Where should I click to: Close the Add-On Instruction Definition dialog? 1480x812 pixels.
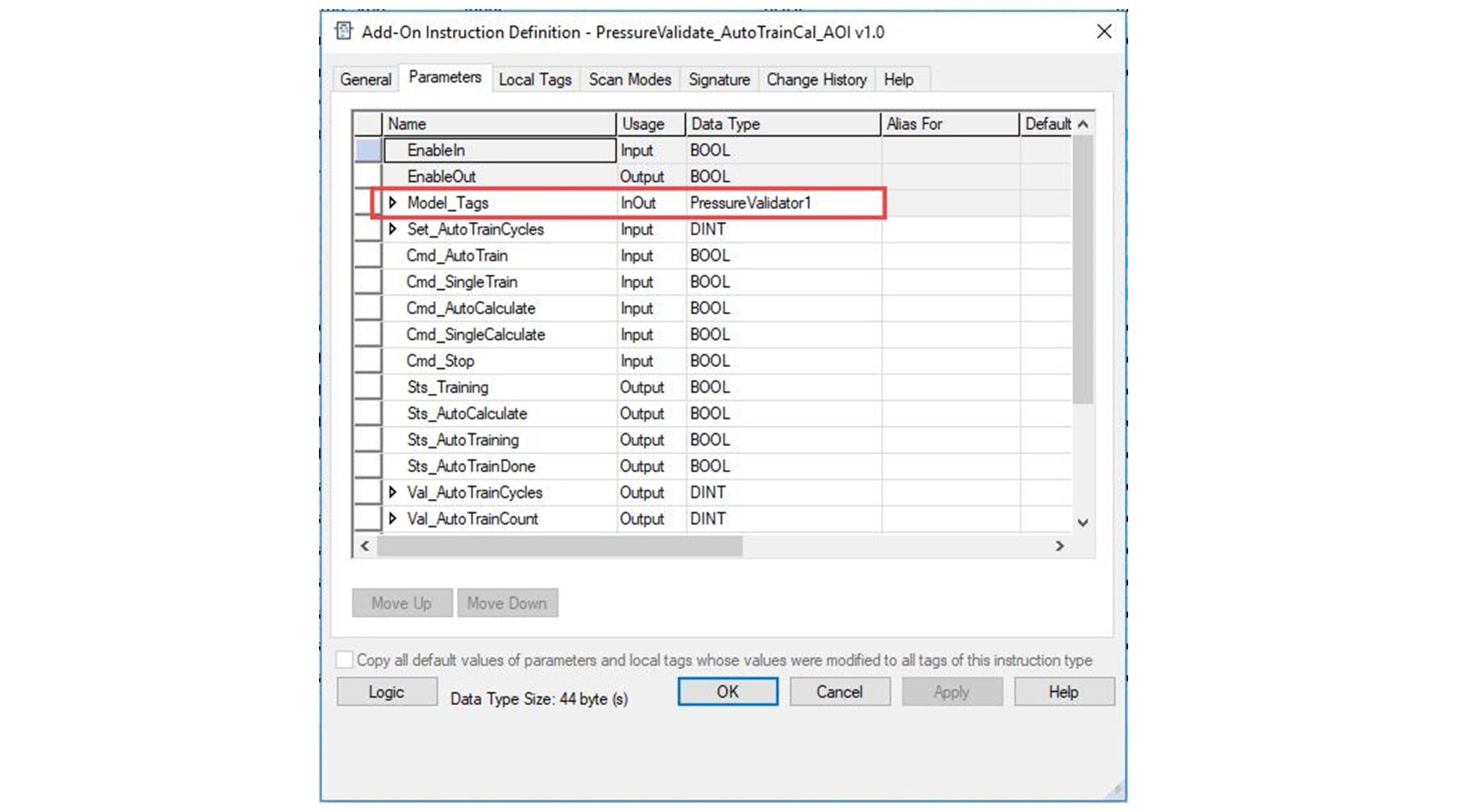(x=1104, y=31)
